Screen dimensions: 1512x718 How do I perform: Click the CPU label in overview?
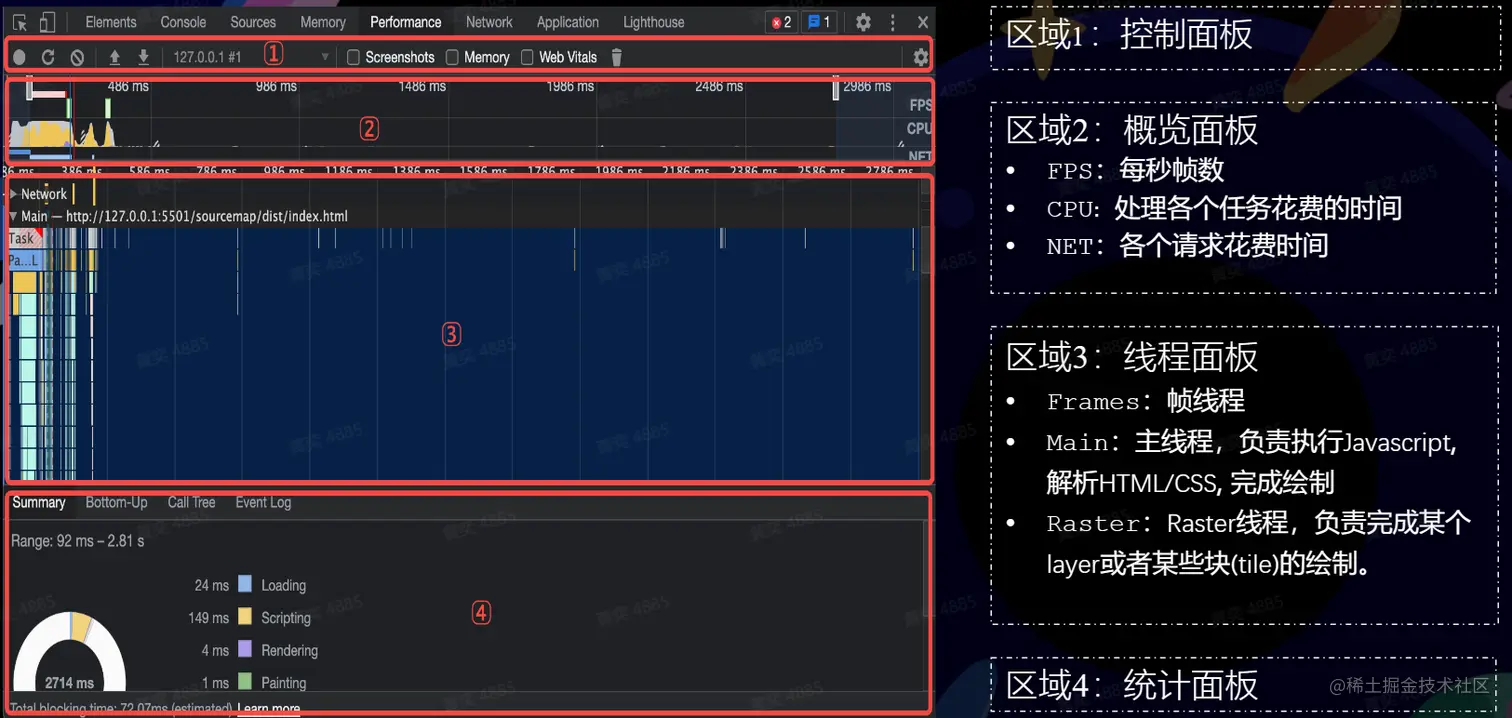(x=919, y=129)
